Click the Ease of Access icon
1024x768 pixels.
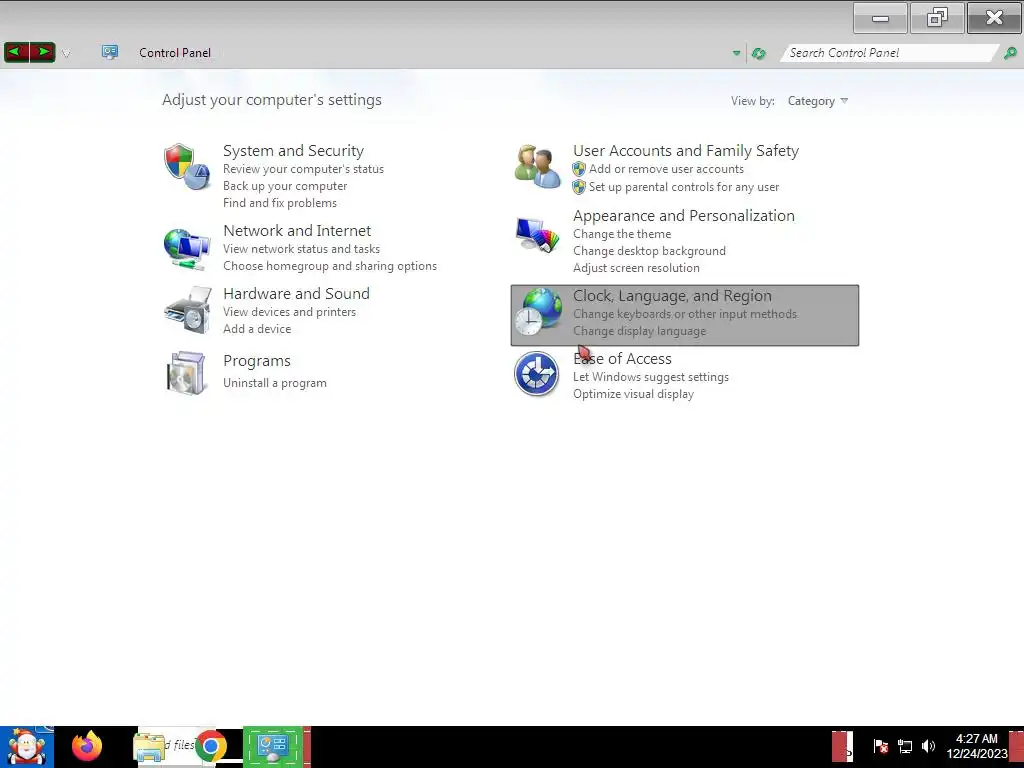point(536,374)
